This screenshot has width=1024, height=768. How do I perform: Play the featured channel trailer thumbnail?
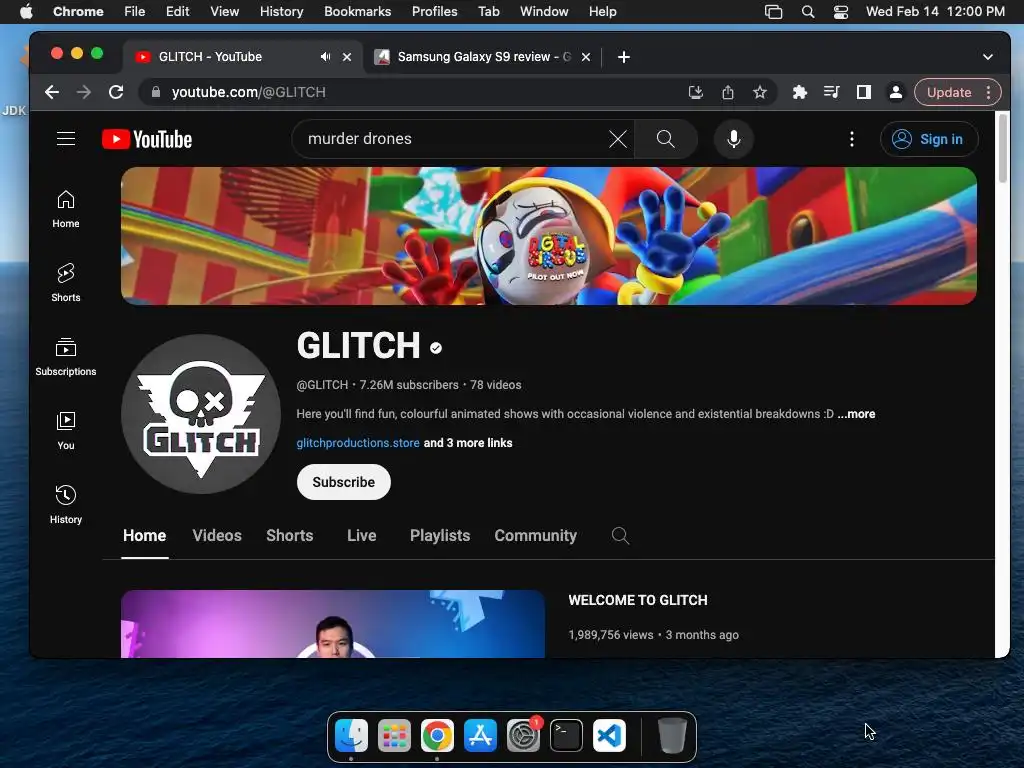point(333,624)
